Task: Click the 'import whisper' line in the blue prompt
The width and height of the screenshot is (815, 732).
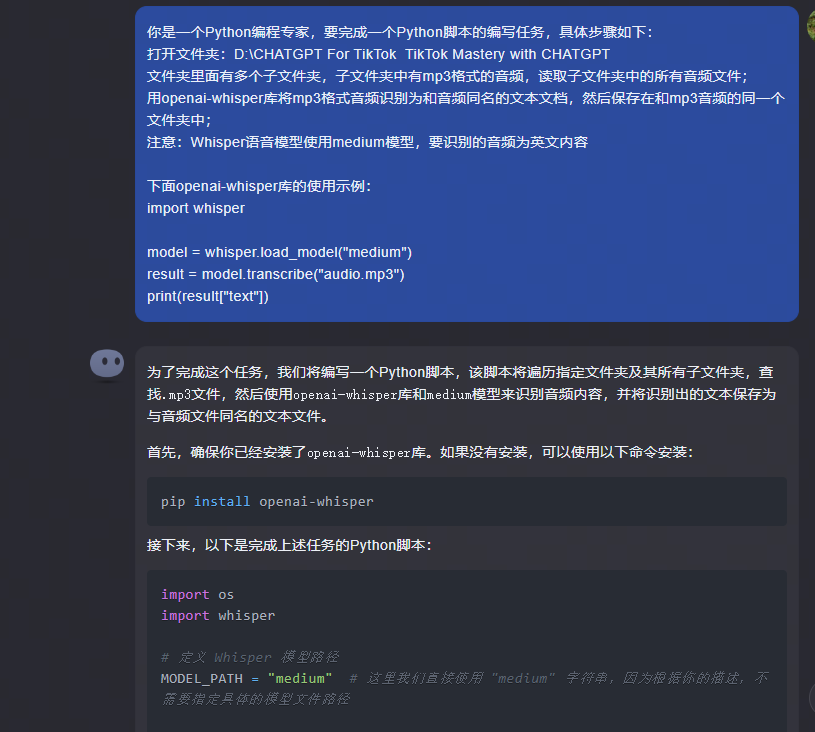Action: click(x=195, y=208)
